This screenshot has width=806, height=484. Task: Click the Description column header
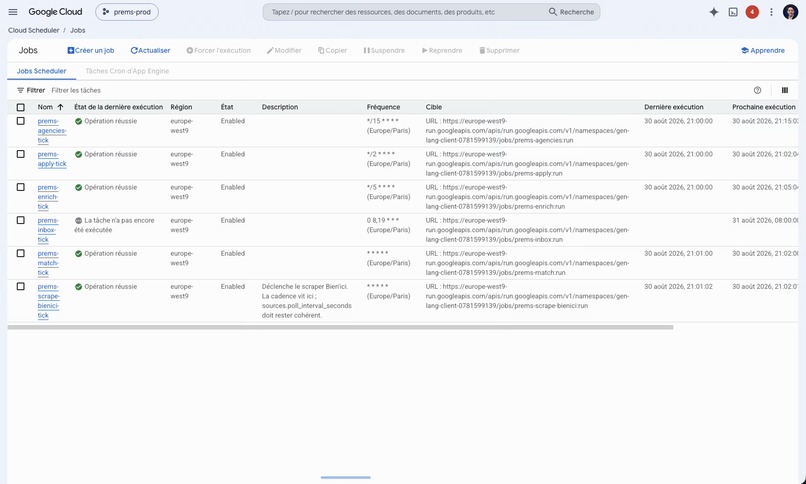coord(280,107)
